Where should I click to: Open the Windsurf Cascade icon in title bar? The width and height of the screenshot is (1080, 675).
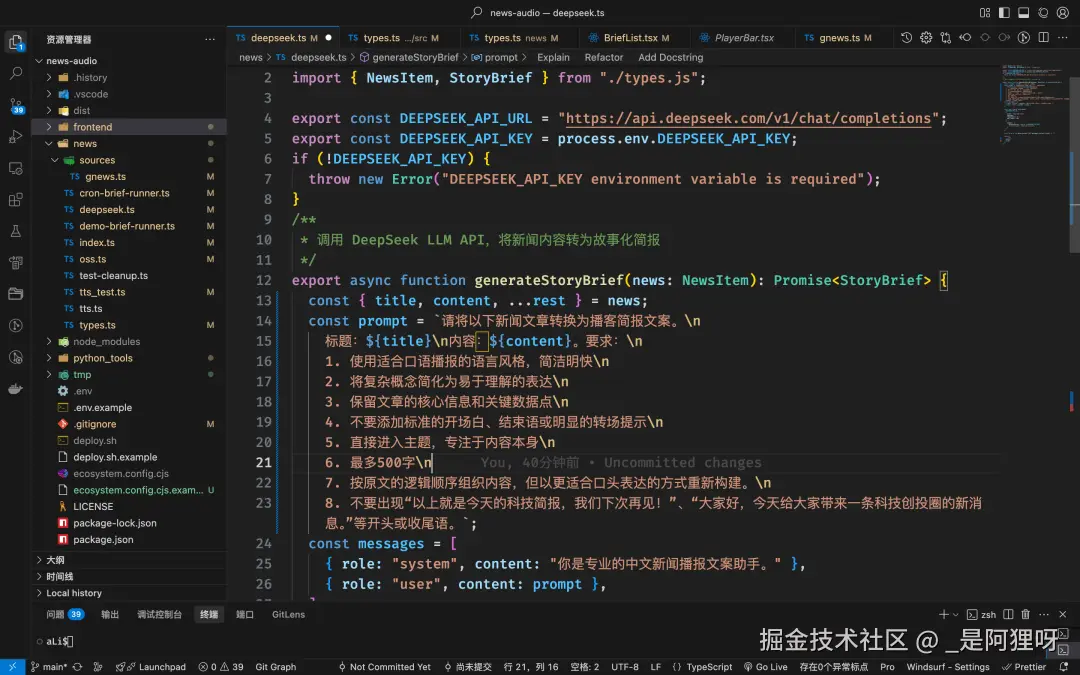pos(1043,12)
